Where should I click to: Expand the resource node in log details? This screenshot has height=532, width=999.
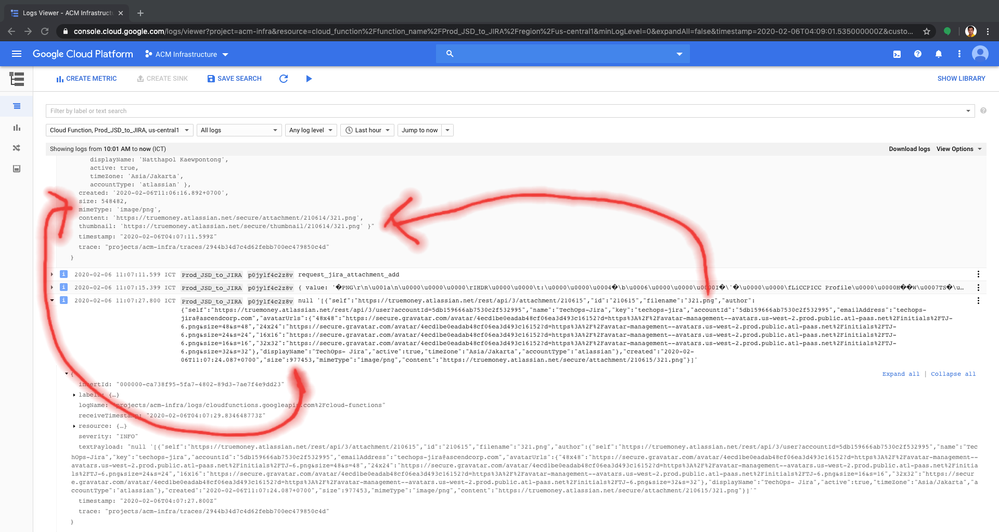[x=75, y=426]
